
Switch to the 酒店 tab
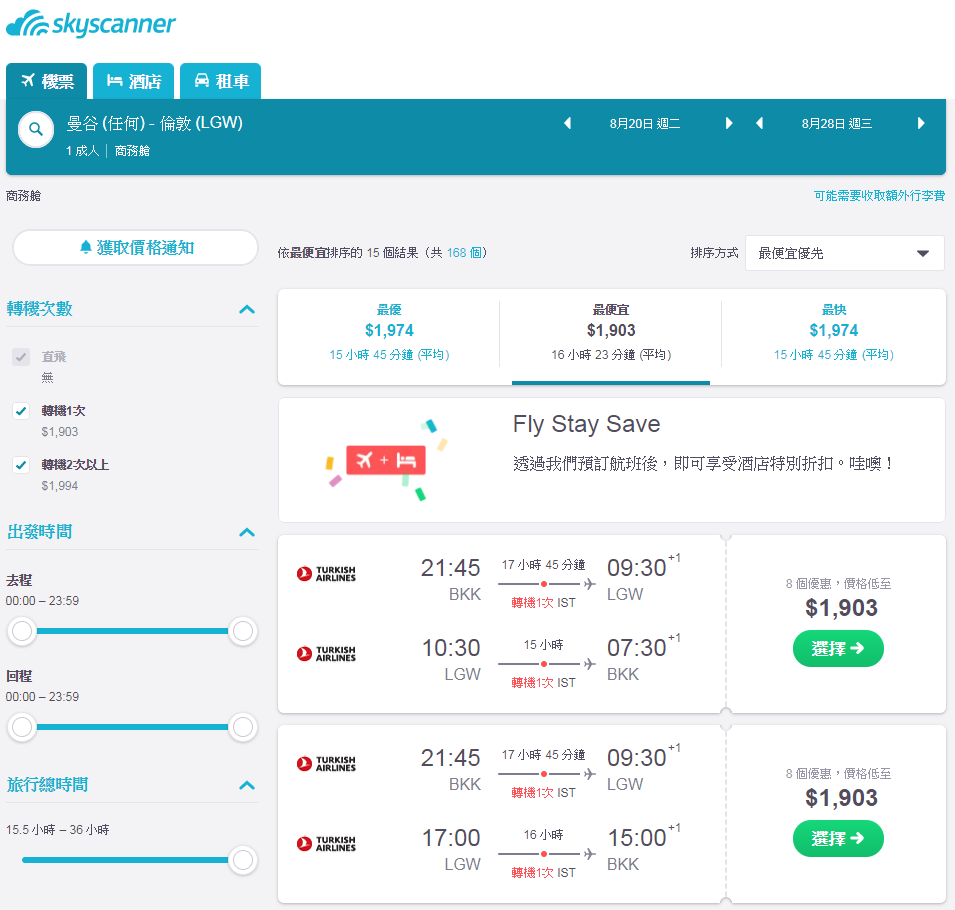(133, 81)
